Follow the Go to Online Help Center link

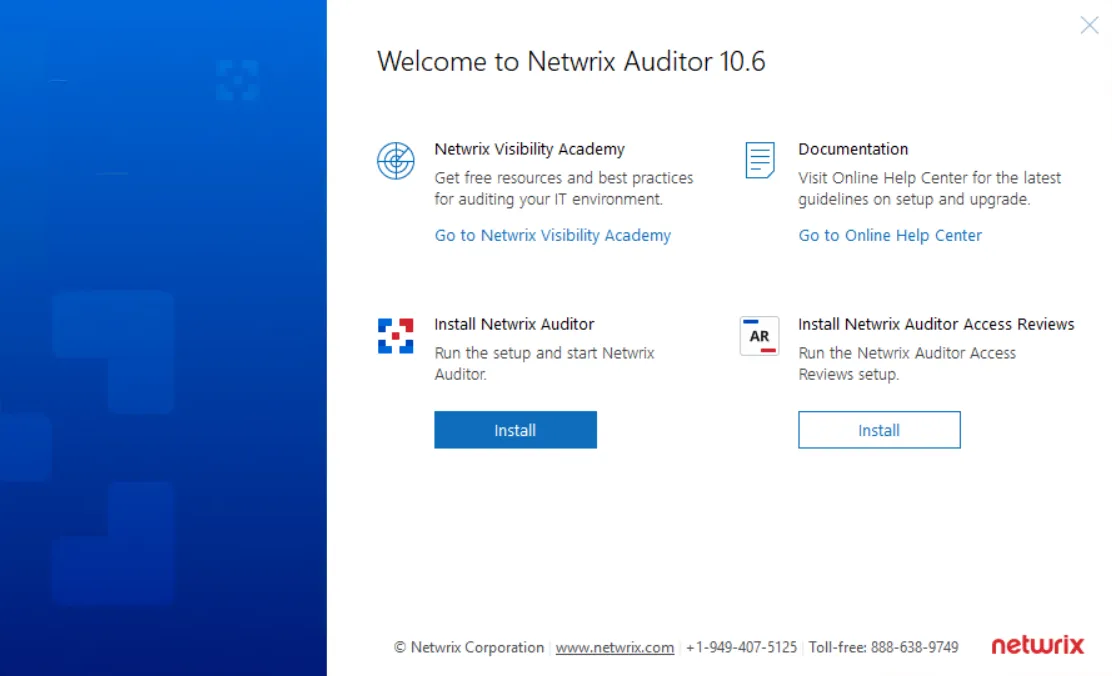pos(890,236)
